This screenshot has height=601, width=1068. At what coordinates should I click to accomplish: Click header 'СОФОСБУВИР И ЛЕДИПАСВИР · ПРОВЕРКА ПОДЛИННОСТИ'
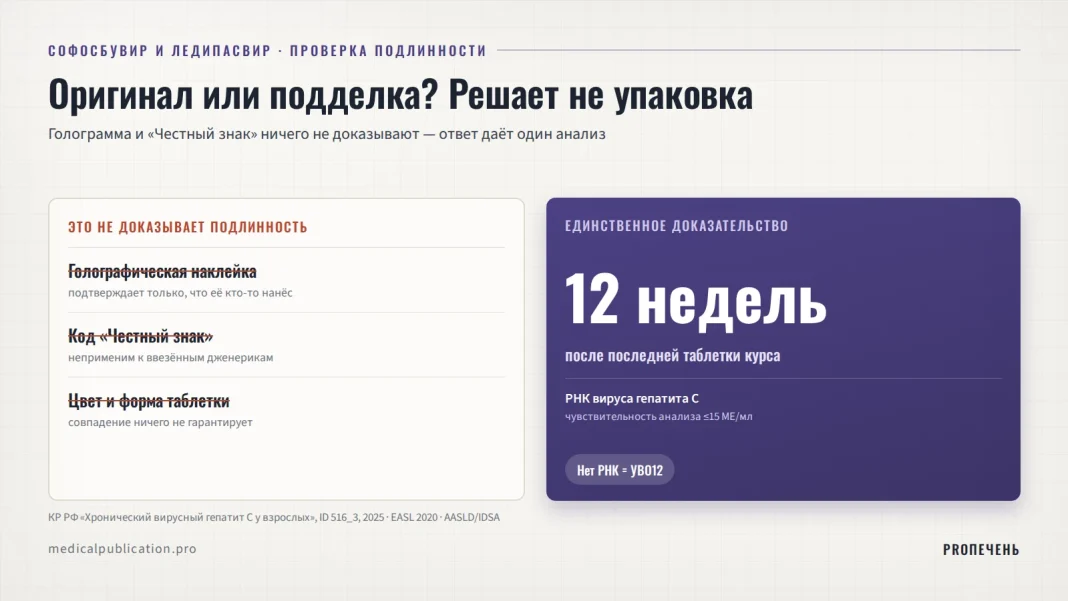[x=267, y=50]
